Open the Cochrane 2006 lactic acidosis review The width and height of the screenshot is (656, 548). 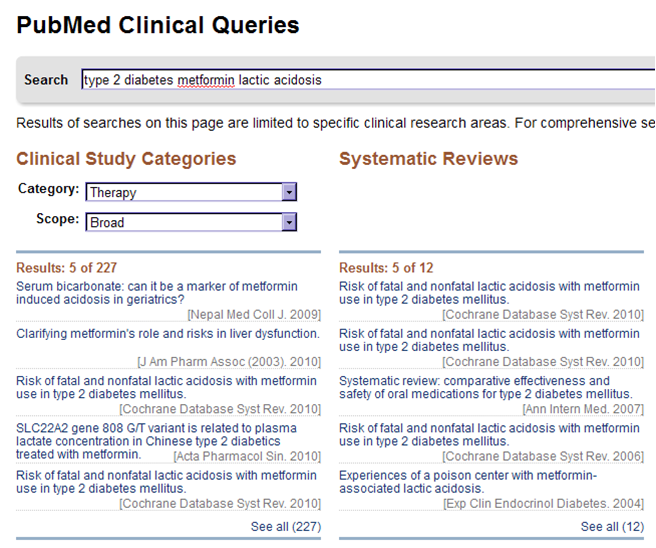click(489, 435)
